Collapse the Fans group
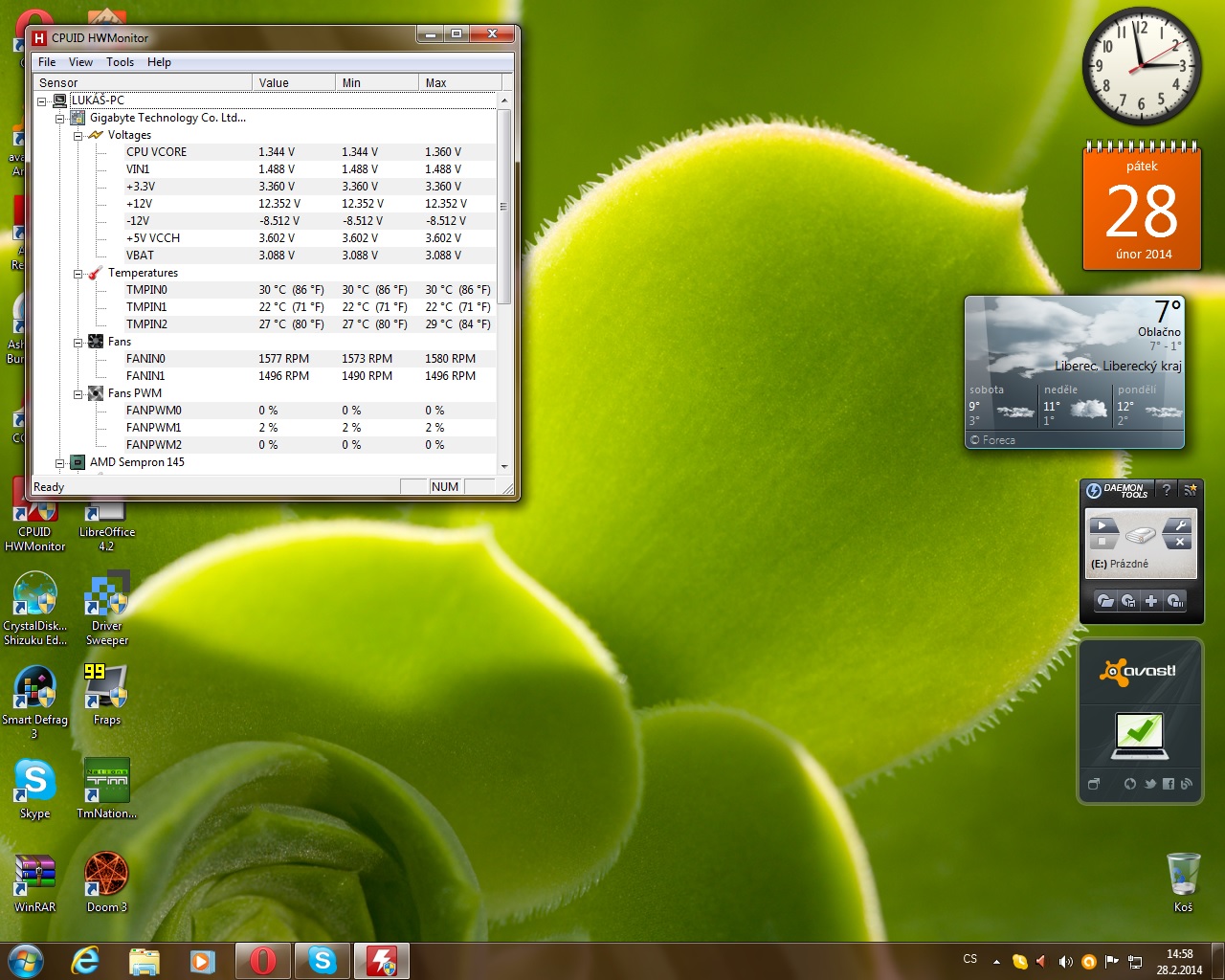The height and width of the screenshot is (980, 1225). pos(78,343)
